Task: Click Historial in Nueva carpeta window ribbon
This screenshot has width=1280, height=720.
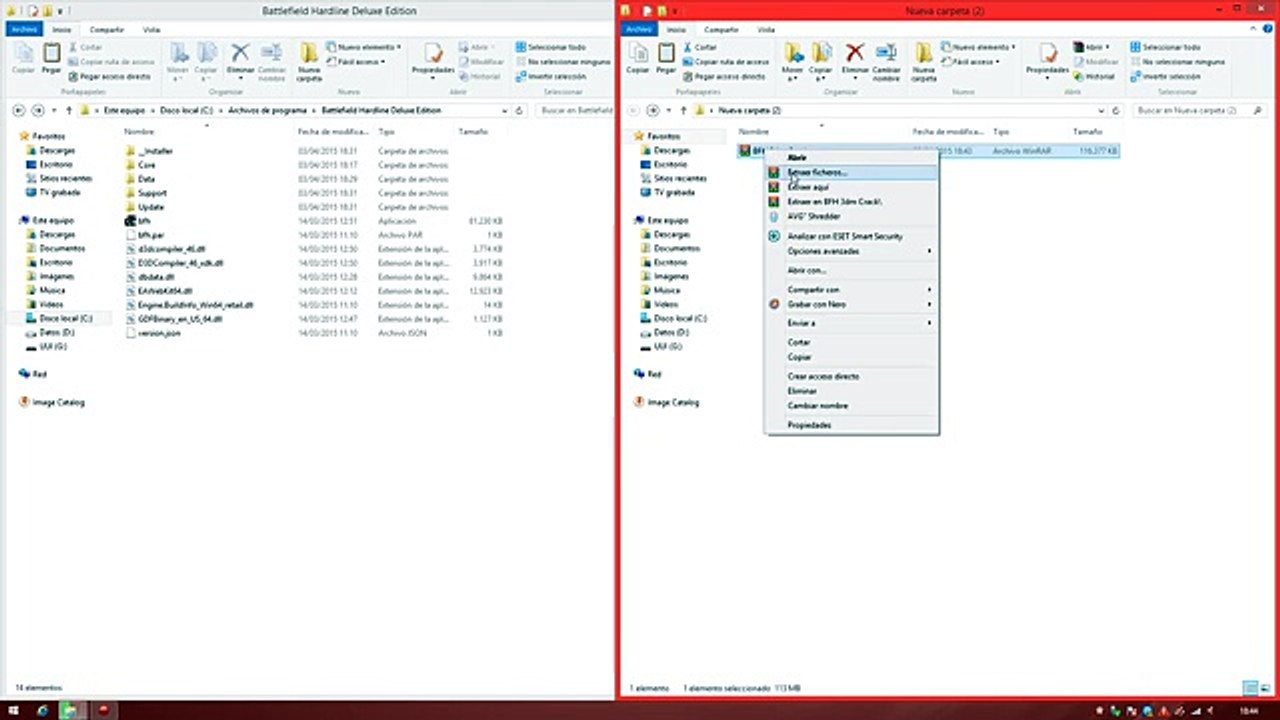Action: 1095,76
